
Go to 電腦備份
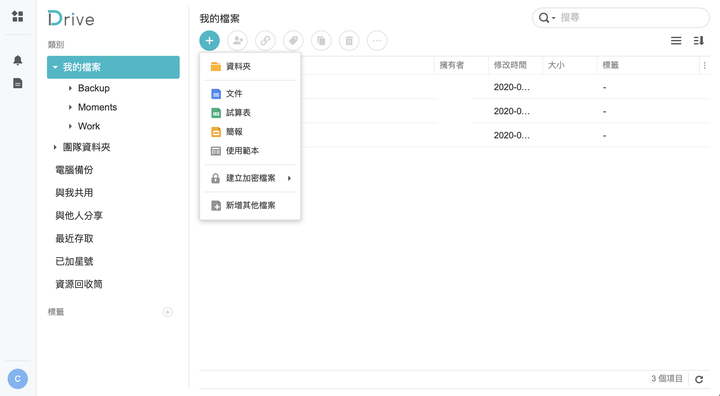click(x=74, y=170)
